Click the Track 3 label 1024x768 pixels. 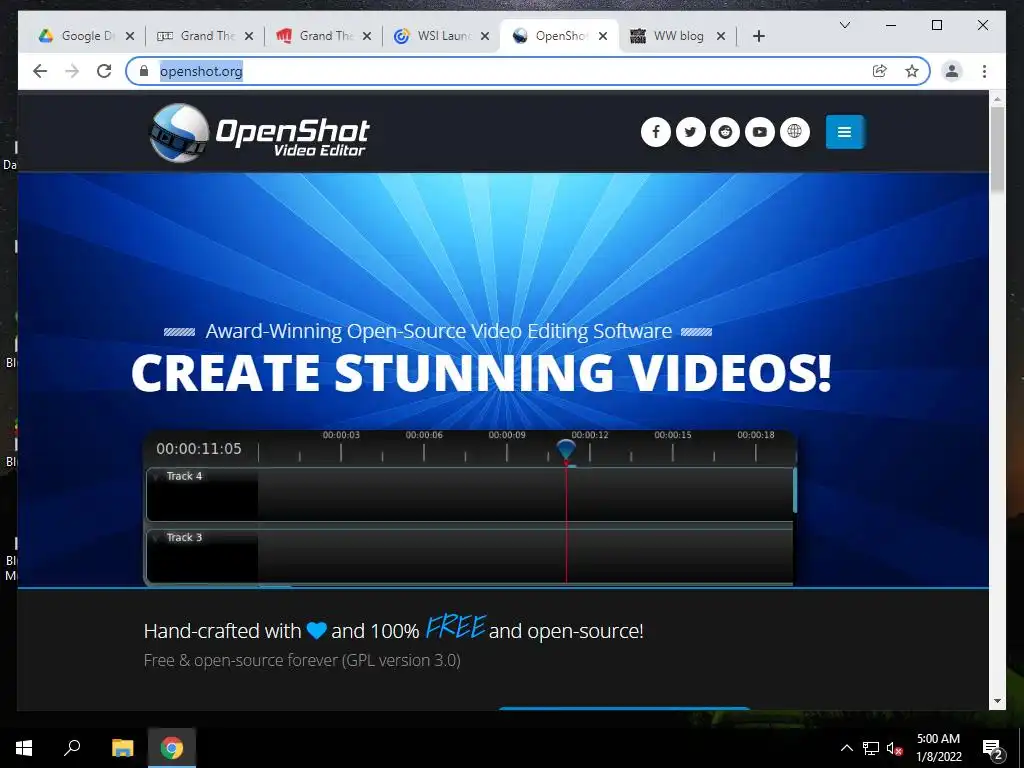(x=184, y=537)
